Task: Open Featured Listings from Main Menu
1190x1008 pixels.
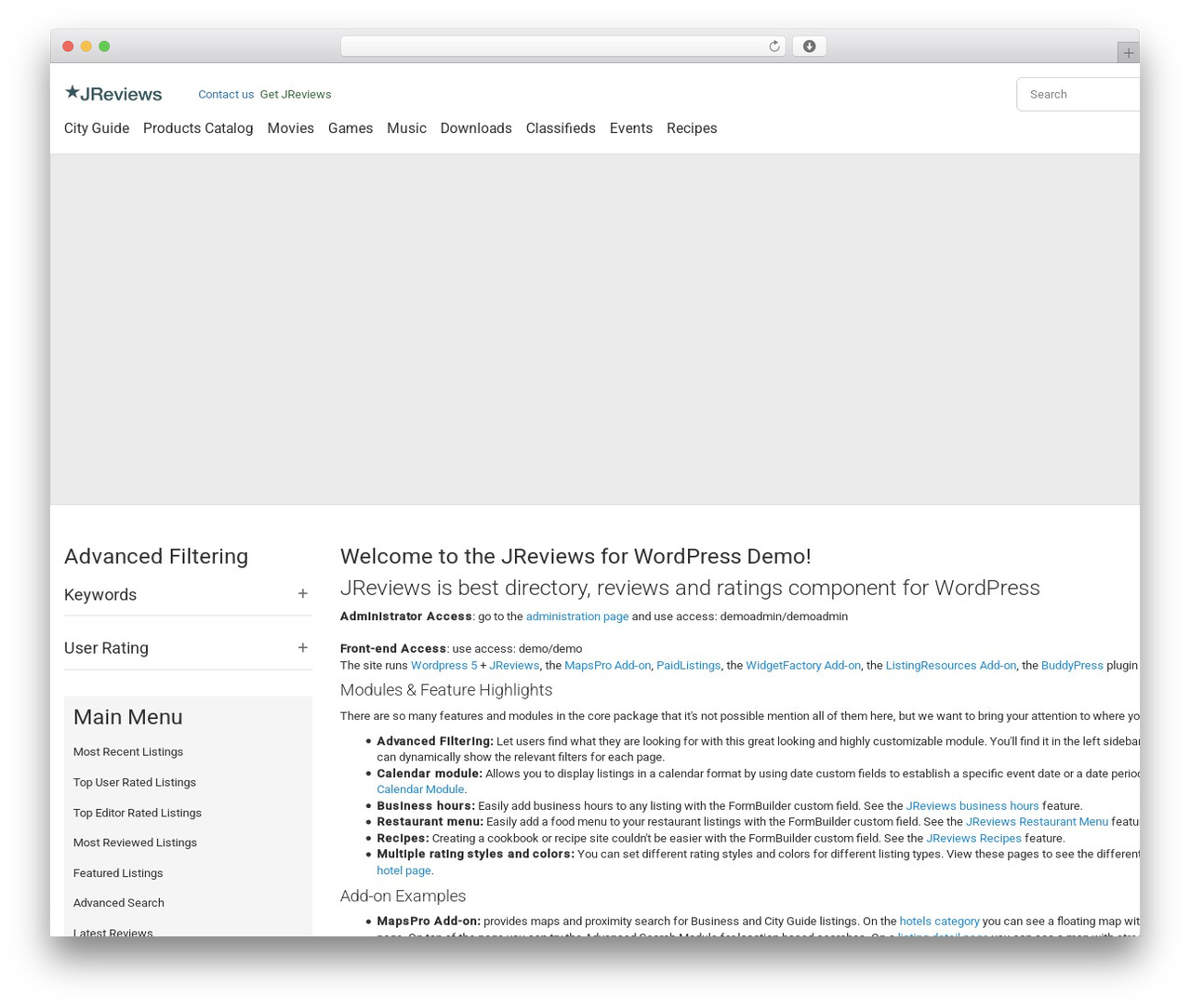Action: pos(118,873)
